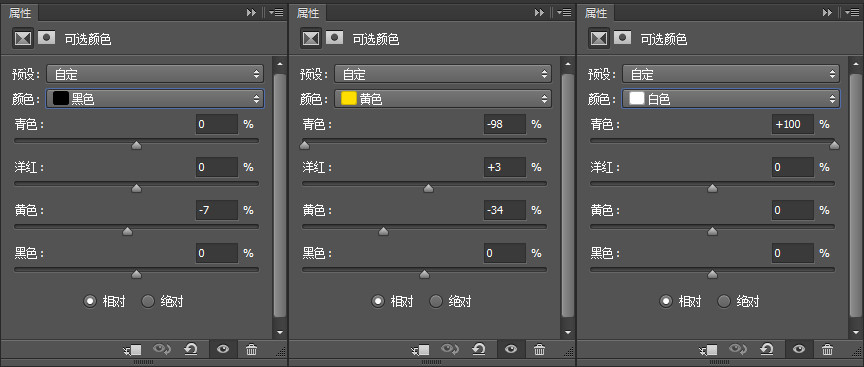Select 绝对 radio in White (白色) panel
Viewport: 864px width, 367px height.
(724, 301)
